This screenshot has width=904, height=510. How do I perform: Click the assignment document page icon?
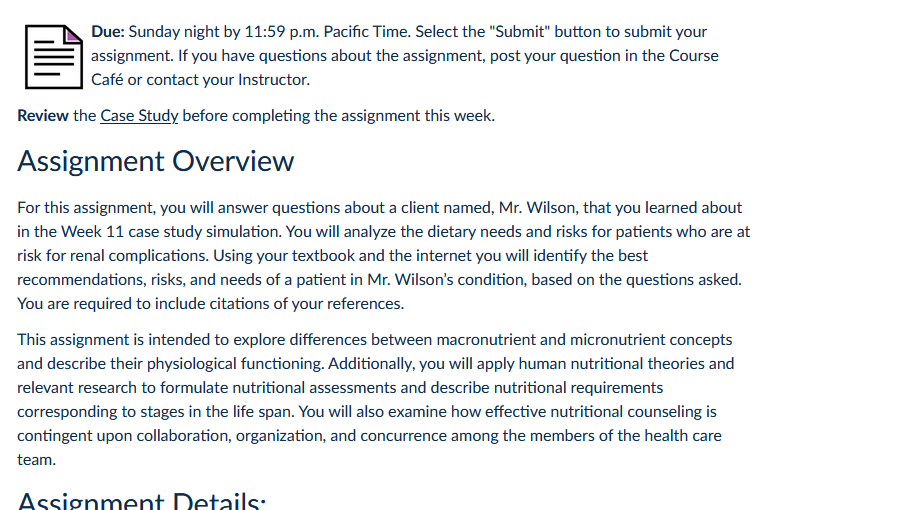point(54,56)
